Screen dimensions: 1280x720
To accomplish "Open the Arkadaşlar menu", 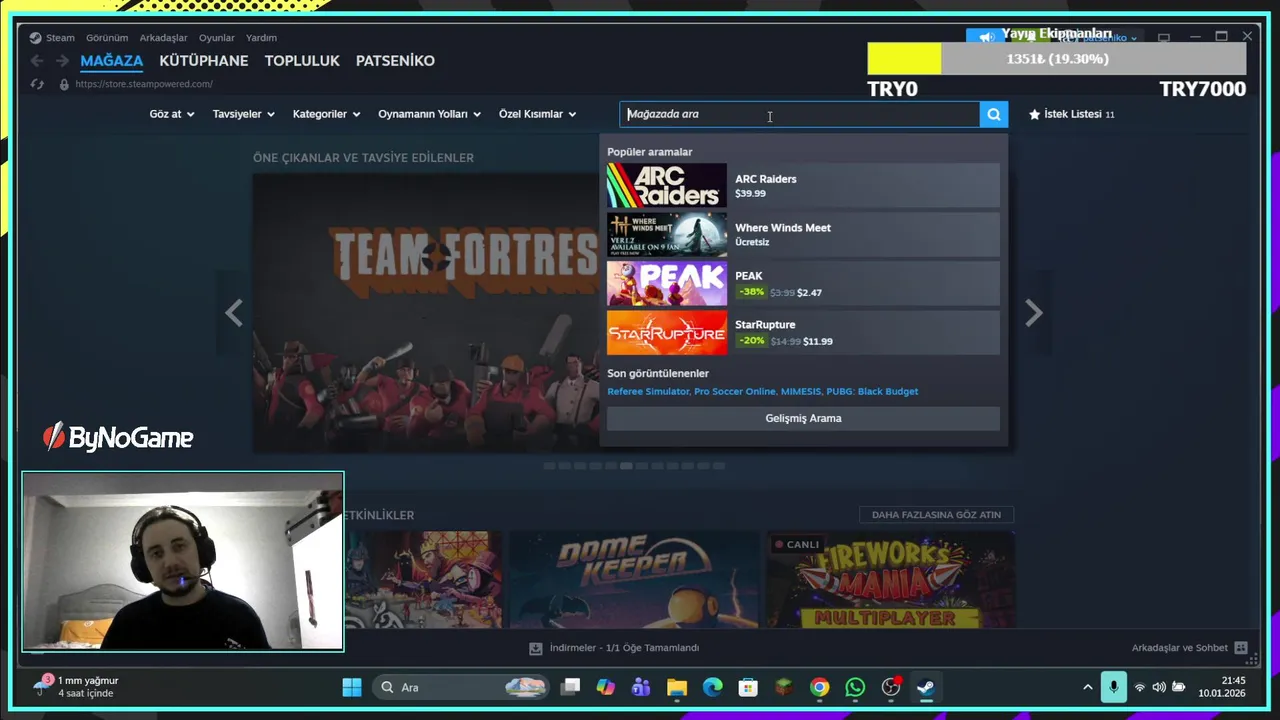I will (163, 38).
